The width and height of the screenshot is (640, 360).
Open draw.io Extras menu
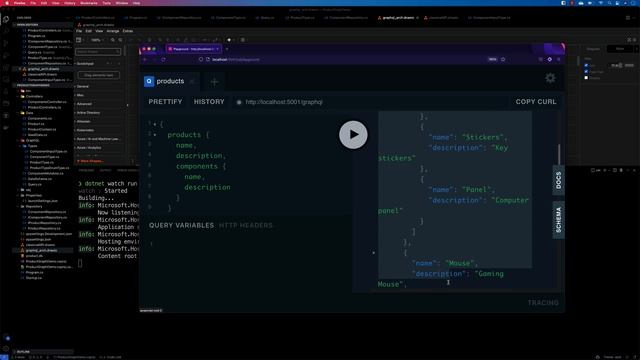[x=128, y=31]
